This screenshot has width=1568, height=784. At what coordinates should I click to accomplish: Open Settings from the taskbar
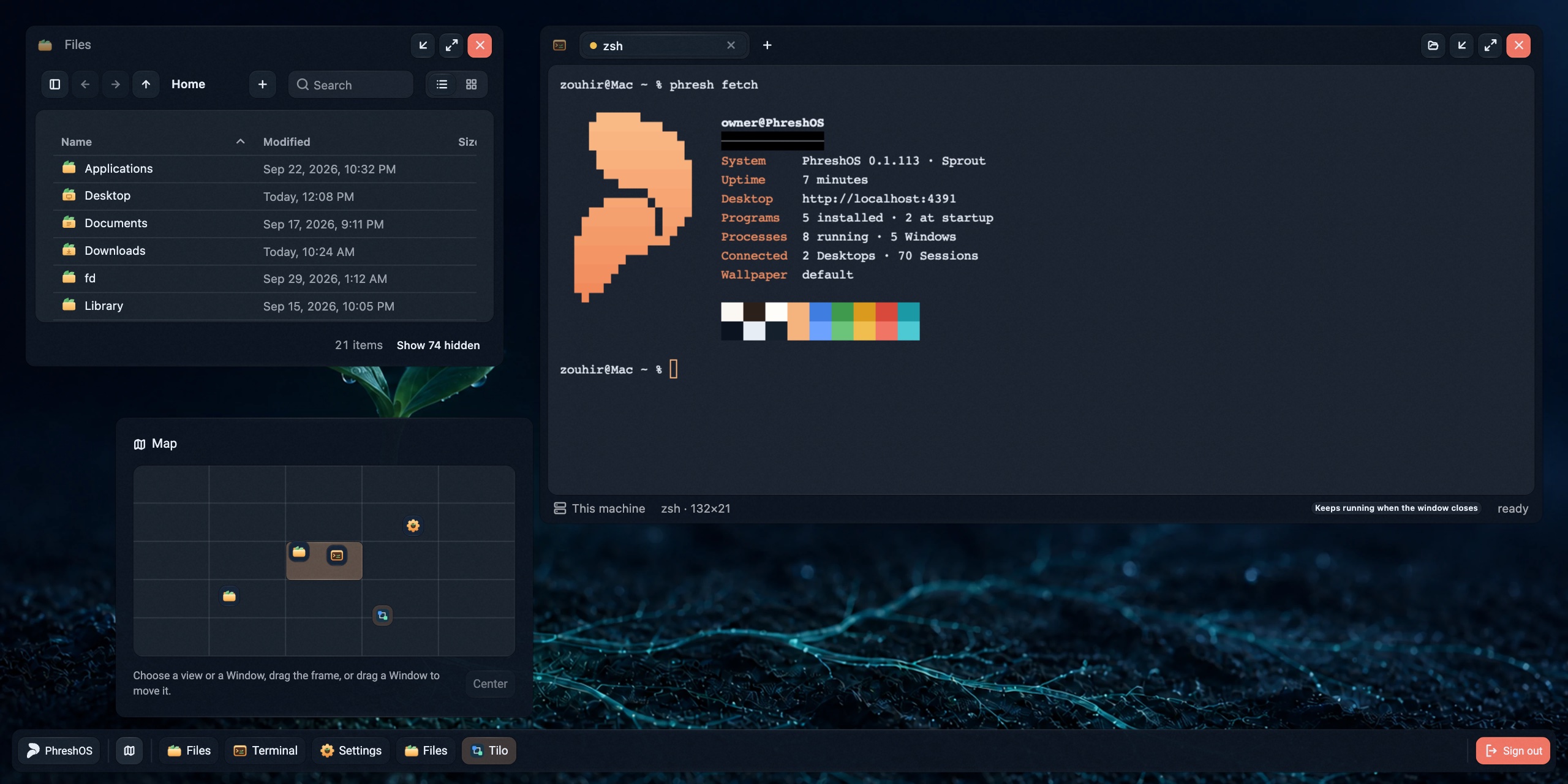tap(351, 751)
